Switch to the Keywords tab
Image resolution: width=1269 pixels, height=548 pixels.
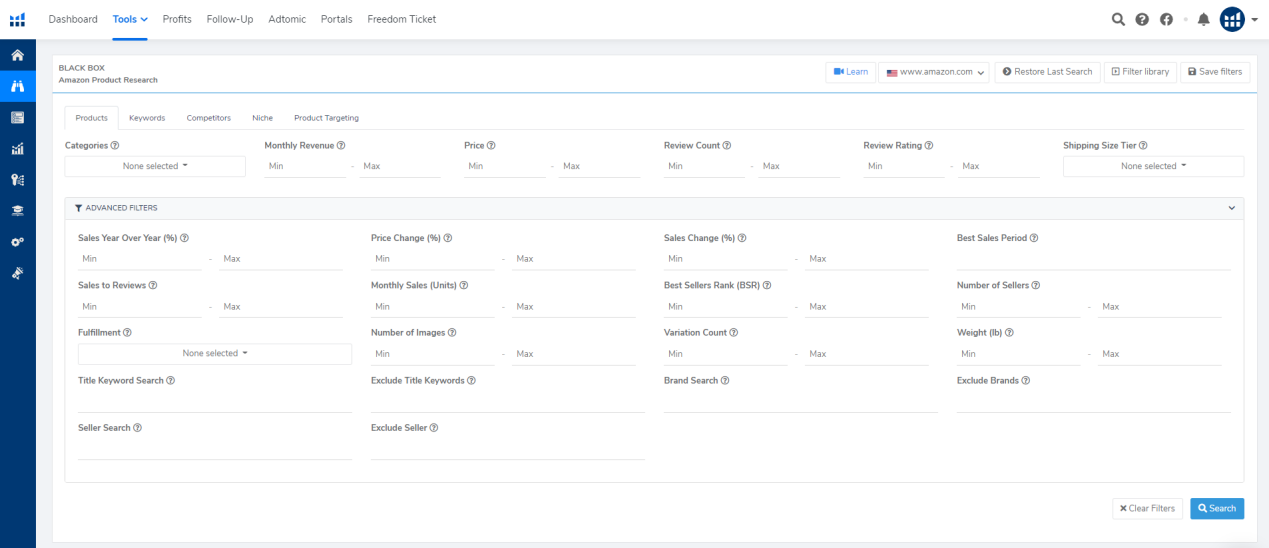(147, 118)
